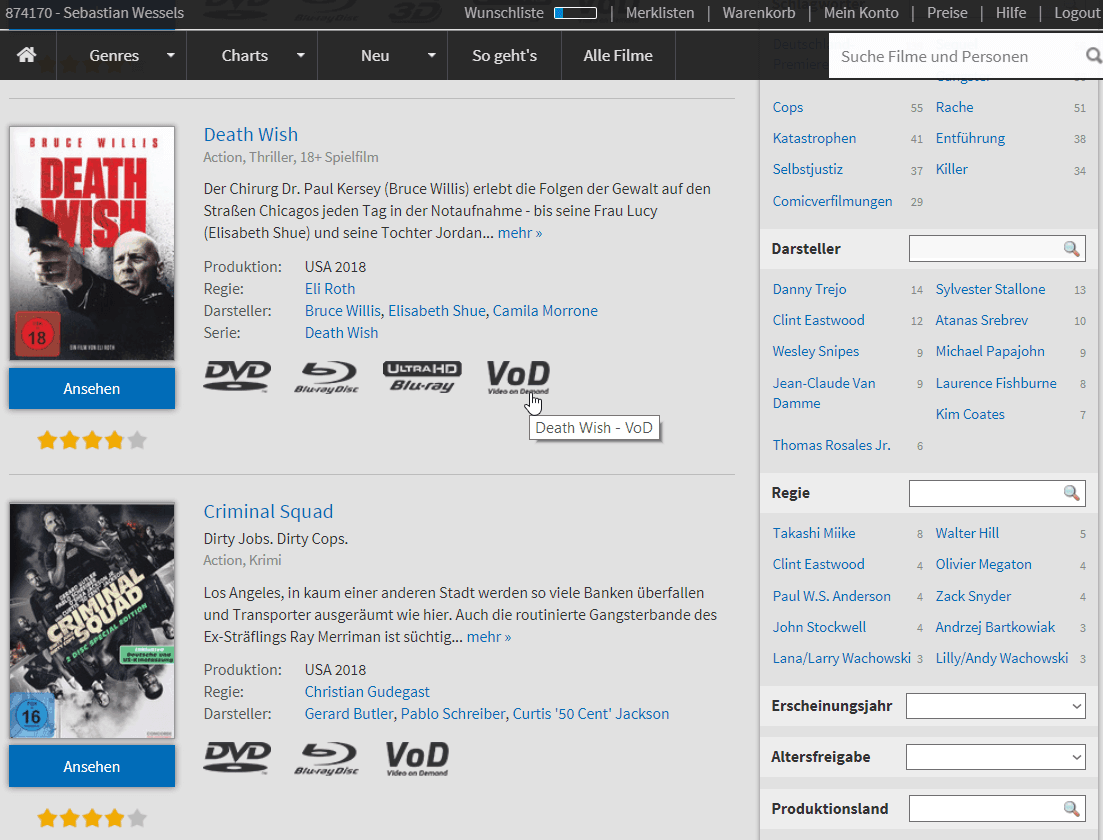Click the main search magnifier icon
Viewport: 1103px width, 840px height.
(x=1093, y=56)
